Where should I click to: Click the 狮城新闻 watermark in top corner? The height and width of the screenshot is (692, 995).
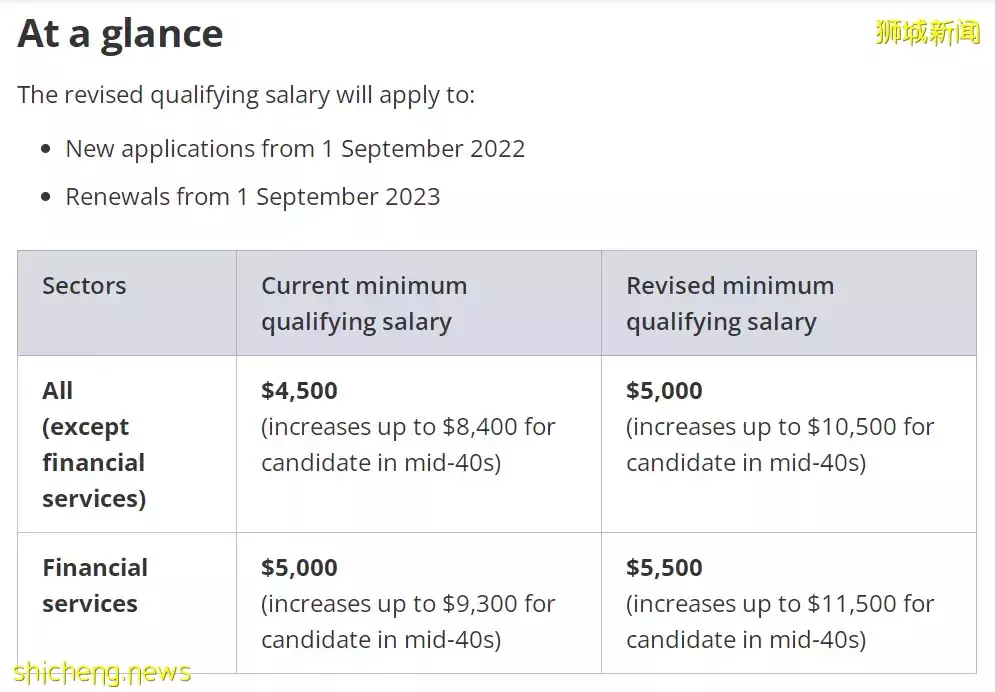tap(927, 32)
